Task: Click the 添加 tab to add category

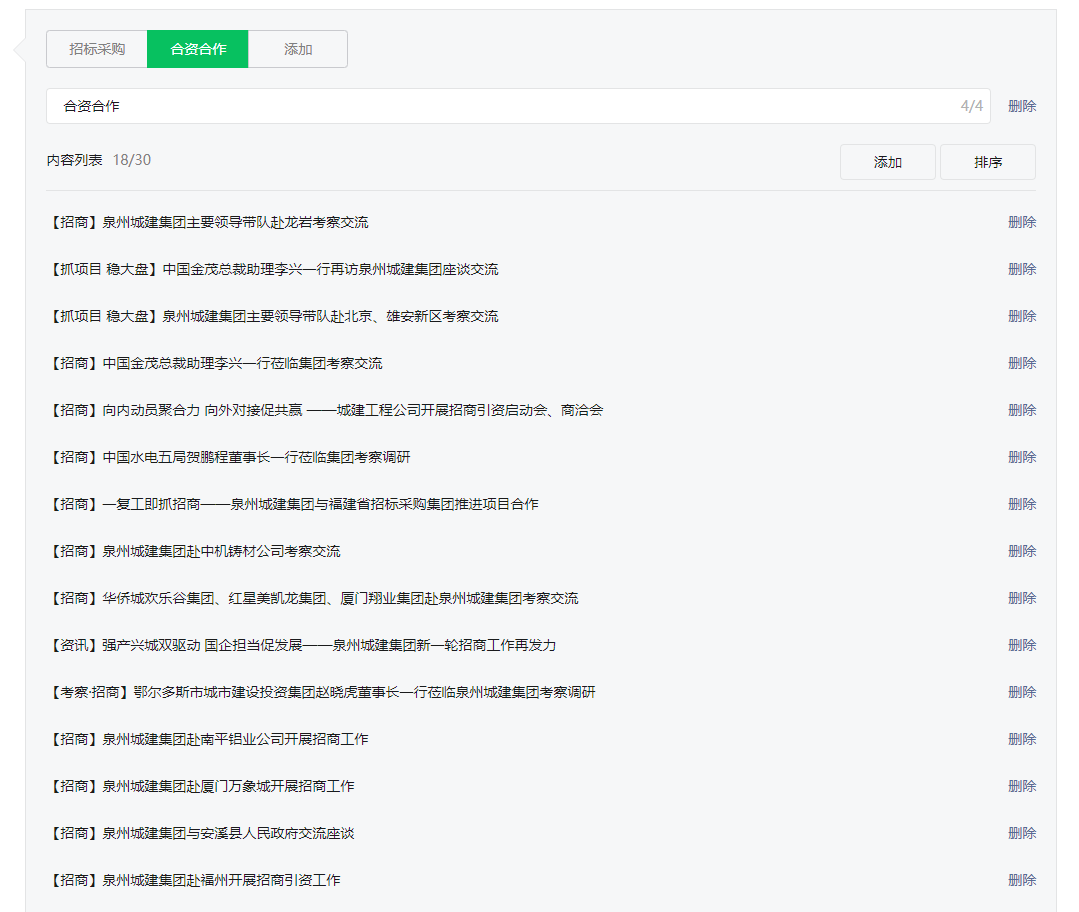Action: tap(298, 49)
